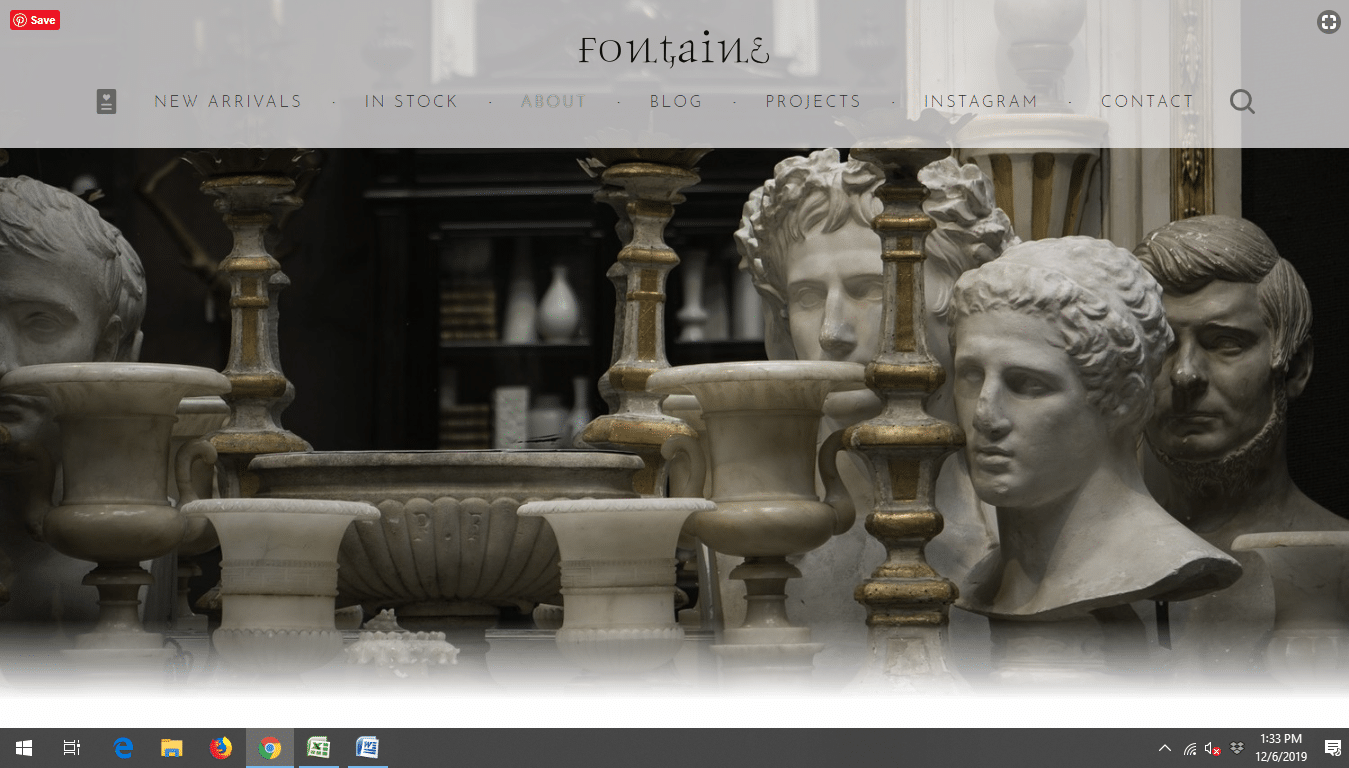This screenshot has width=1349, height=768.
Task: Open the Windows Start menu
Action: pyautogui.click(x=23, y=748)
